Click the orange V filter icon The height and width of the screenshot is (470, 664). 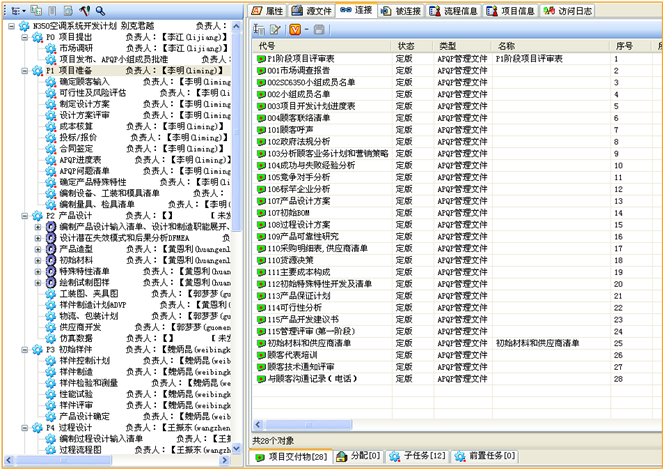pos(295,29)
